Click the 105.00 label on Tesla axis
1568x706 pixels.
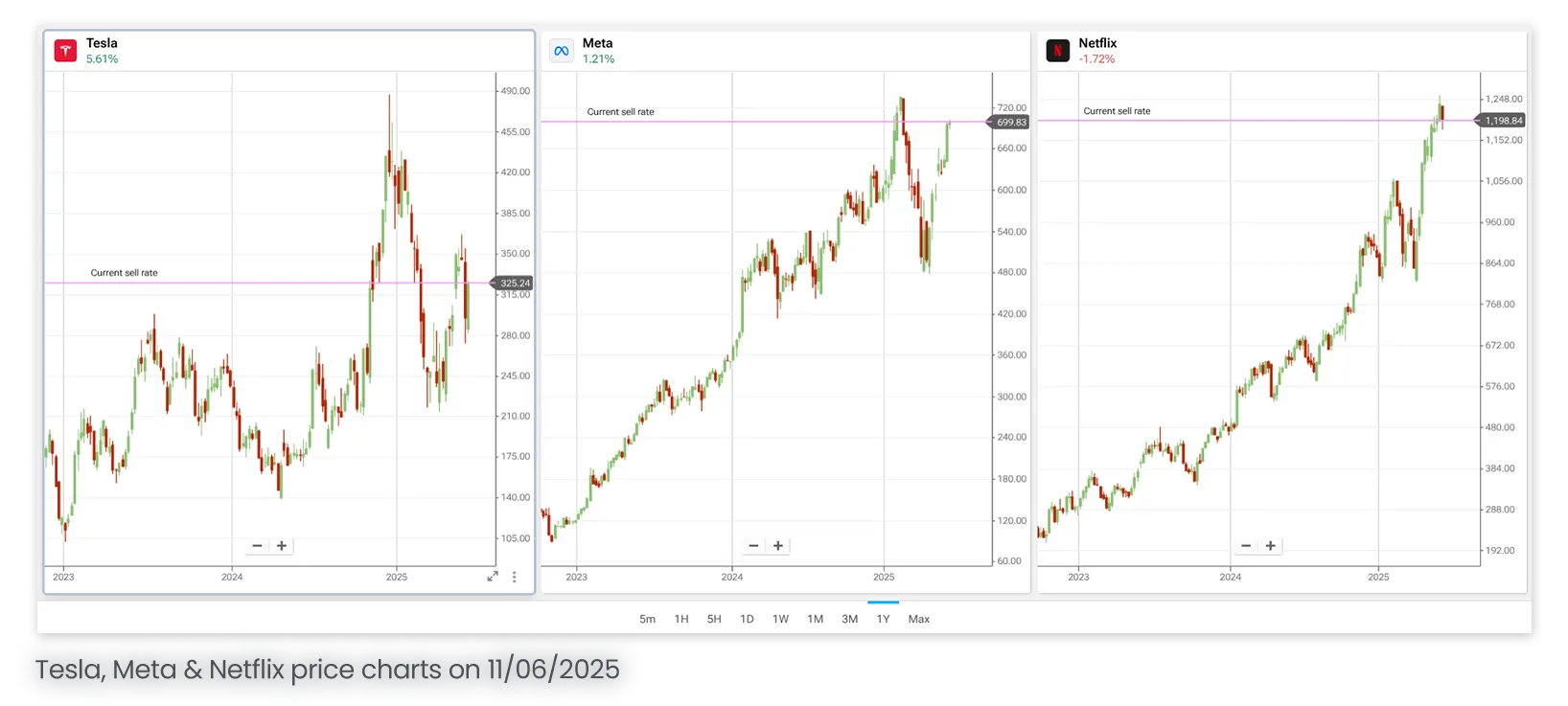click(516, 538)
